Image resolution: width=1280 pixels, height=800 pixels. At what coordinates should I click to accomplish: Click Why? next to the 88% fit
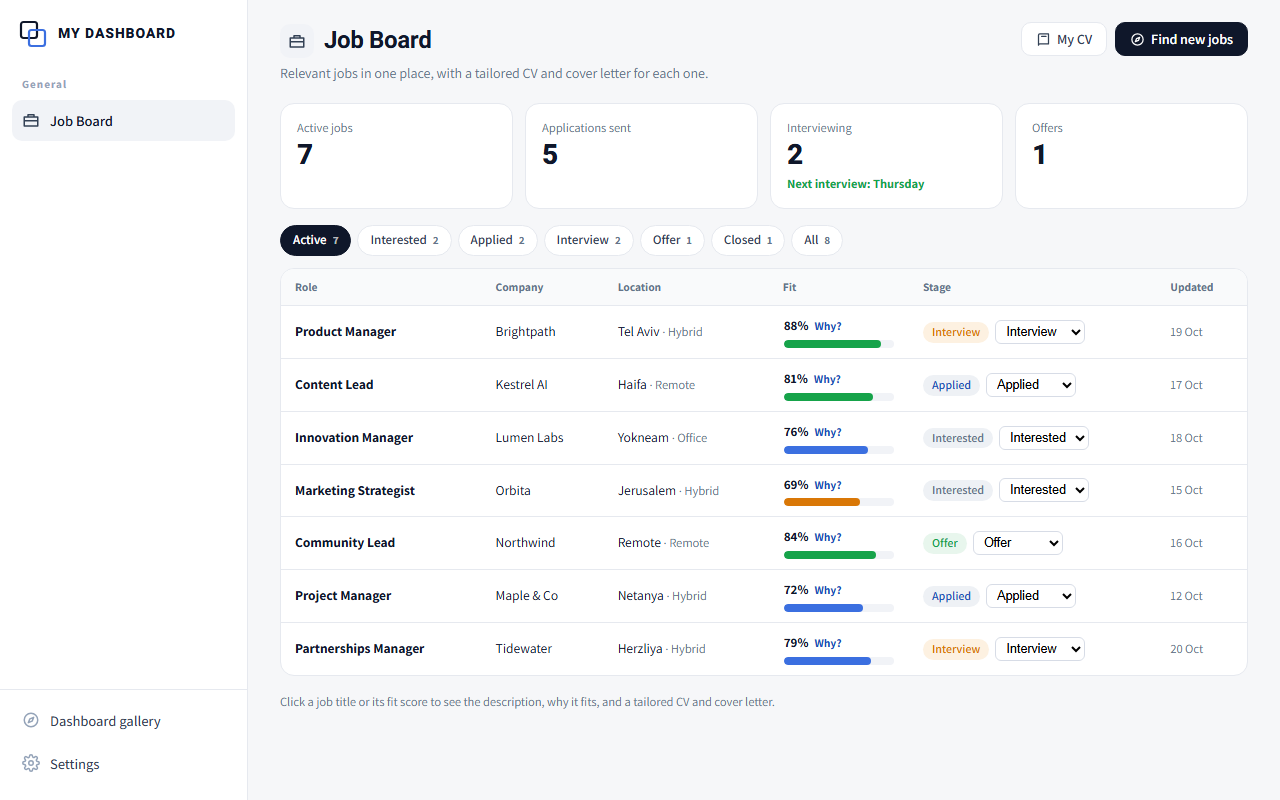pyautogui.click(x=828, y=326)
